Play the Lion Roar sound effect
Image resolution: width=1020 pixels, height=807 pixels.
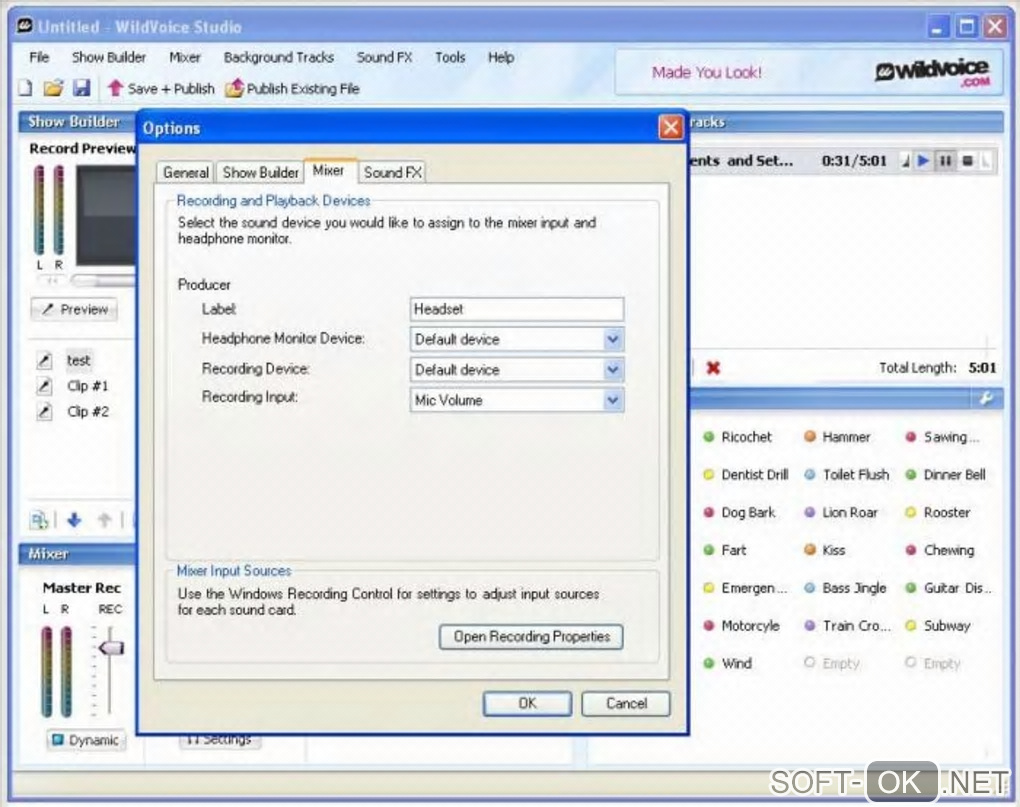point(841,512)
